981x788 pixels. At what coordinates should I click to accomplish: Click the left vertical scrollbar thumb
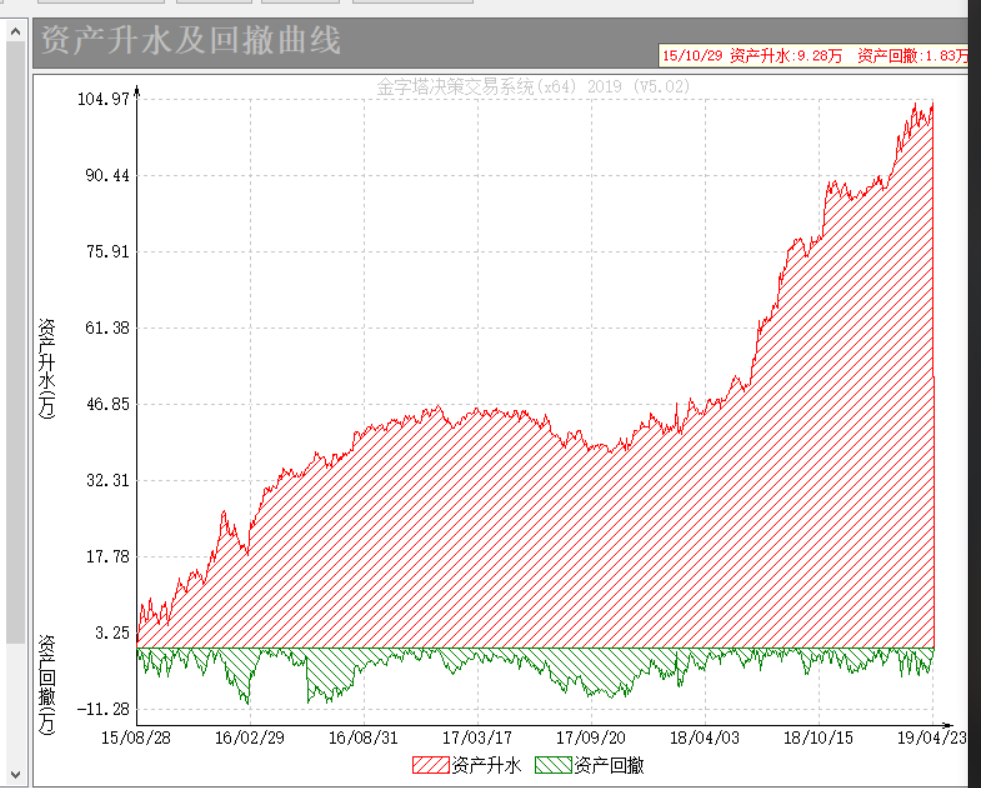pyautogui.click(x=16, y=341)
